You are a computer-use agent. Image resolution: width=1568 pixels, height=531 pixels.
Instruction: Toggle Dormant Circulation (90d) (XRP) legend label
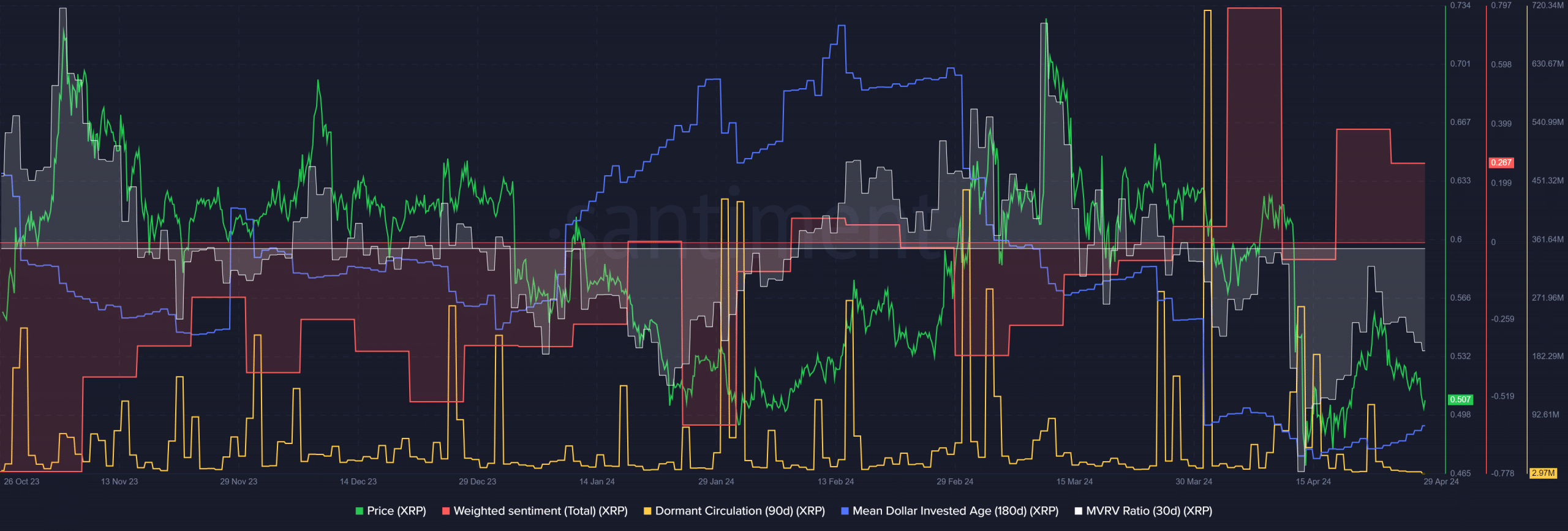[740, 511]
